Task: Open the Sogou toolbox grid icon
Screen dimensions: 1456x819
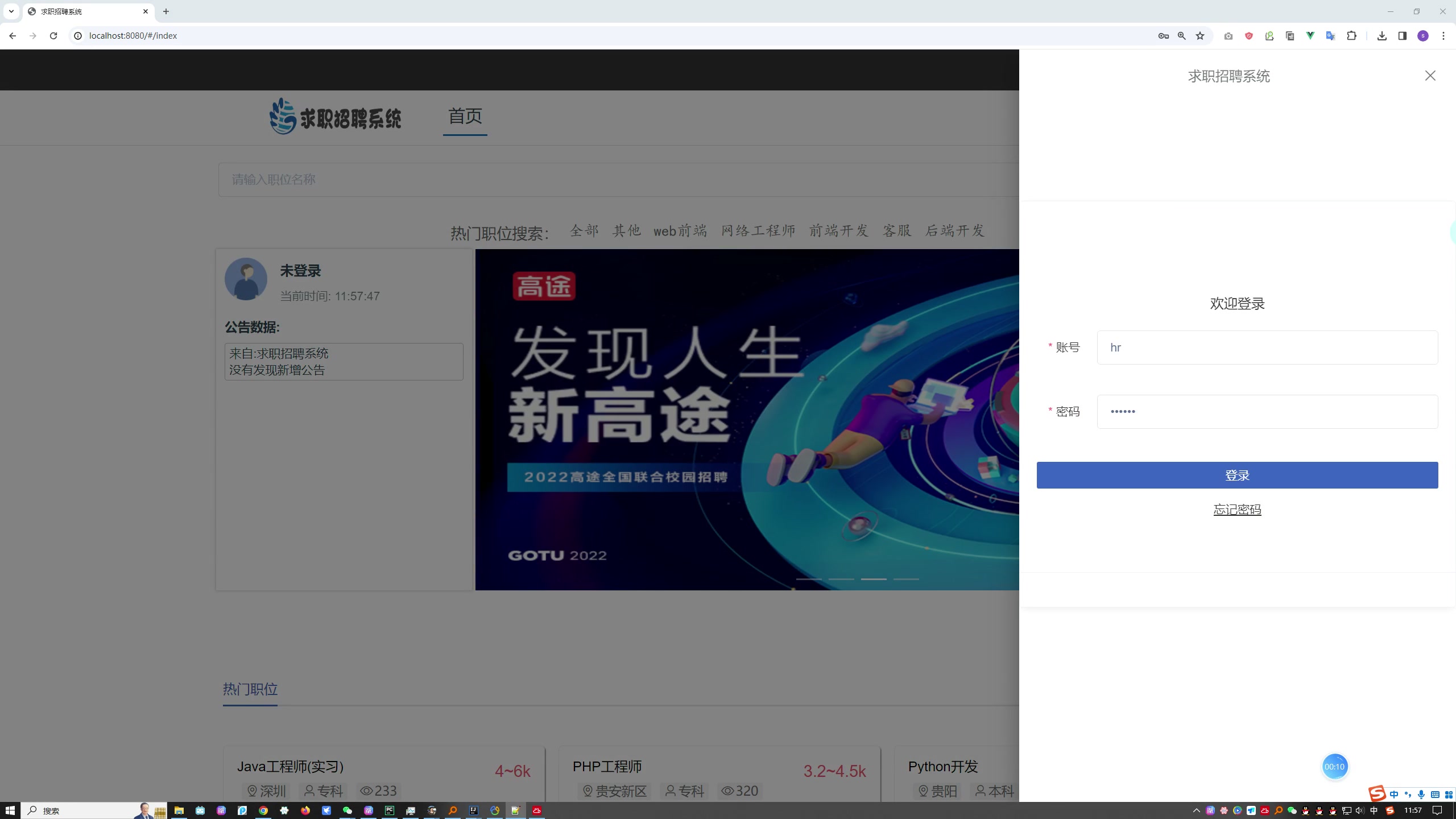Action: (x=1449, y=795)
